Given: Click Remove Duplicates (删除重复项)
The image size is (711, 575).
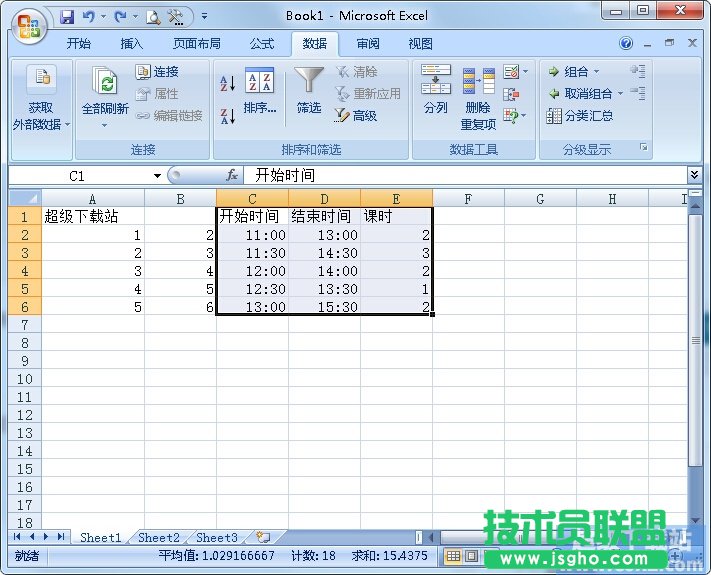Looking at the screenshot, I should tap(478, 99).
